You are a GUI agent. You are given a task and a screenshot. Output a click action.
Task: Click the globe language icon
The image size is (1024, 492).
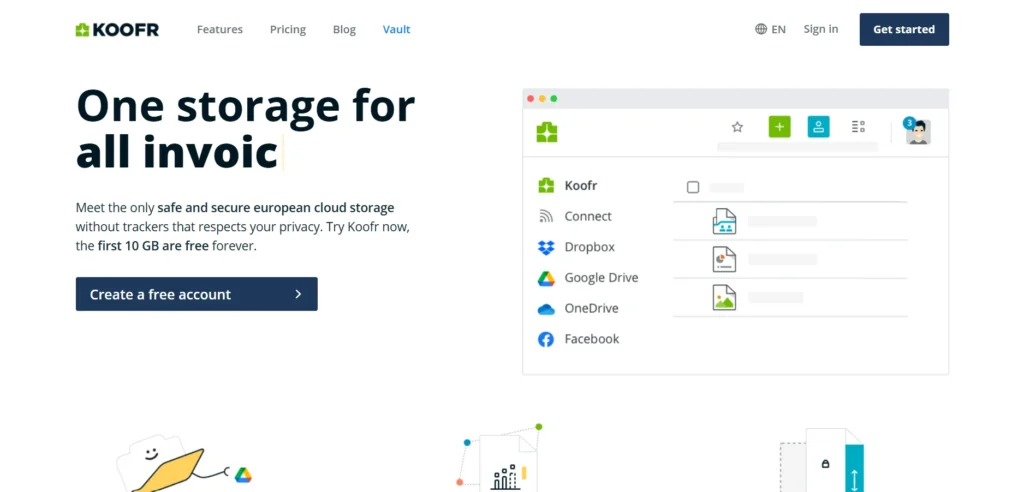pos(761,29)
